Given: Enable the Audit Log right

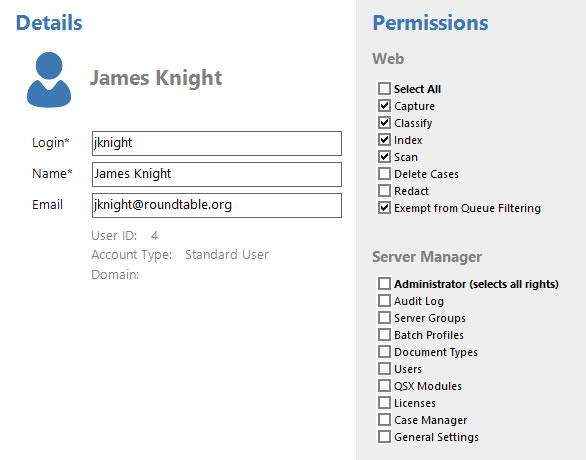Looking at the screenshot, I should tap(384, 300).
